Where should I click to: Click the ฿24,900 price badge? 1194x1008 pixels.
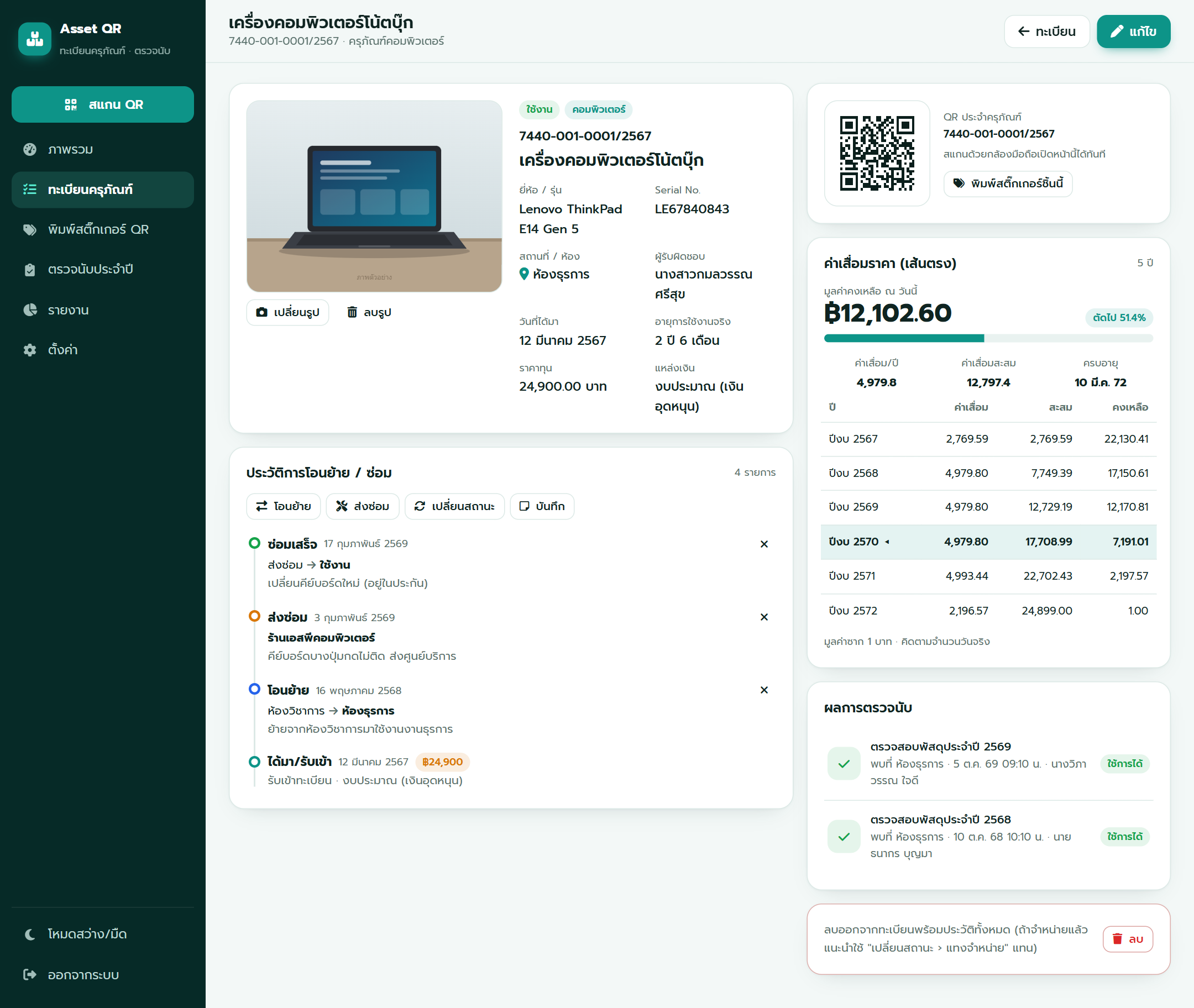click(x=442, y=762)
